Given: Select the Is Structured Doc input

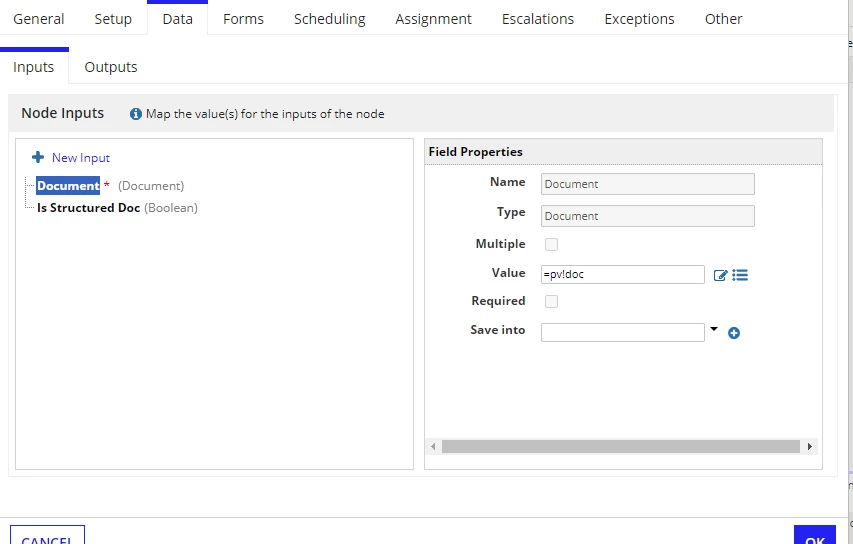Looking at the screenshot, I should [x=89, y=208].
